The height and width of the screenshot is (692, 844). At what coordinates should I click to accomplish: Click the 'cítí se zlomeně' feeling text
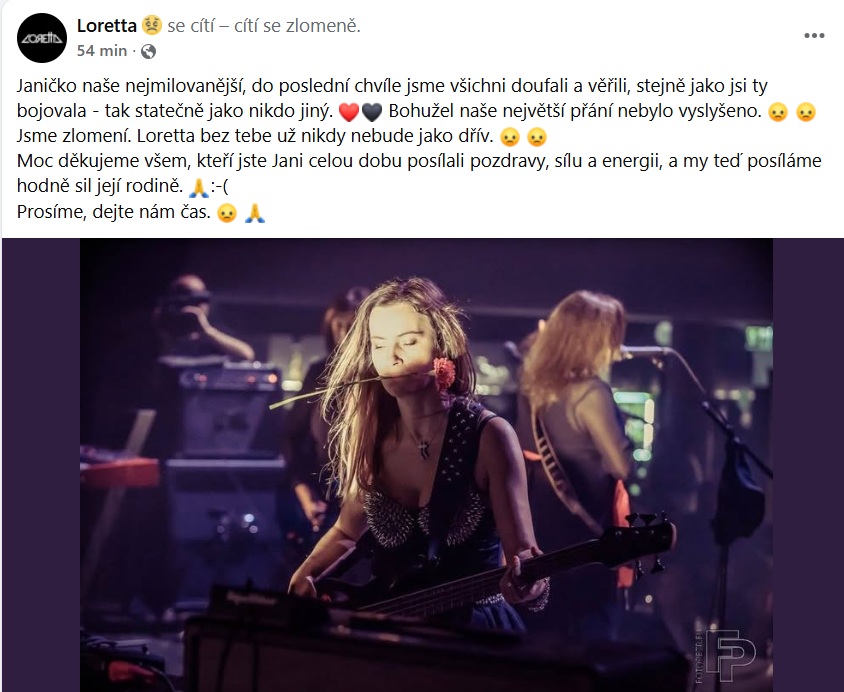[297, 25]
